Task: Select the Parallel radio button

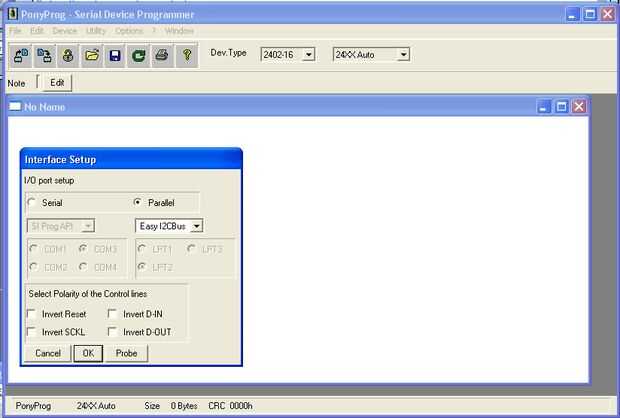Action: click(138, 202)
